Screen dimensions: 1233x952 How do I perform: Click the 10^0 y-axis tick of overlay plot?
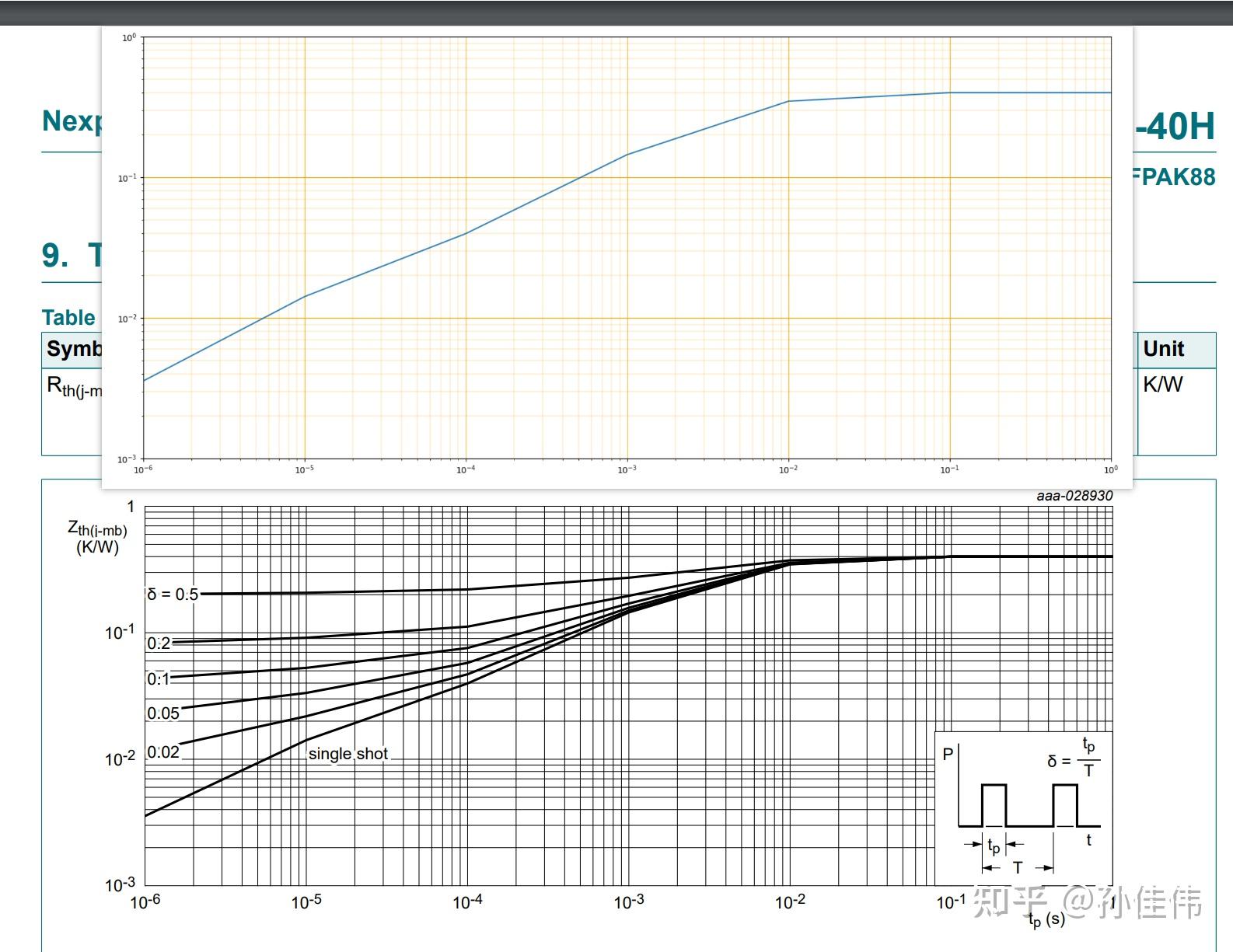[x=128, y=37]
